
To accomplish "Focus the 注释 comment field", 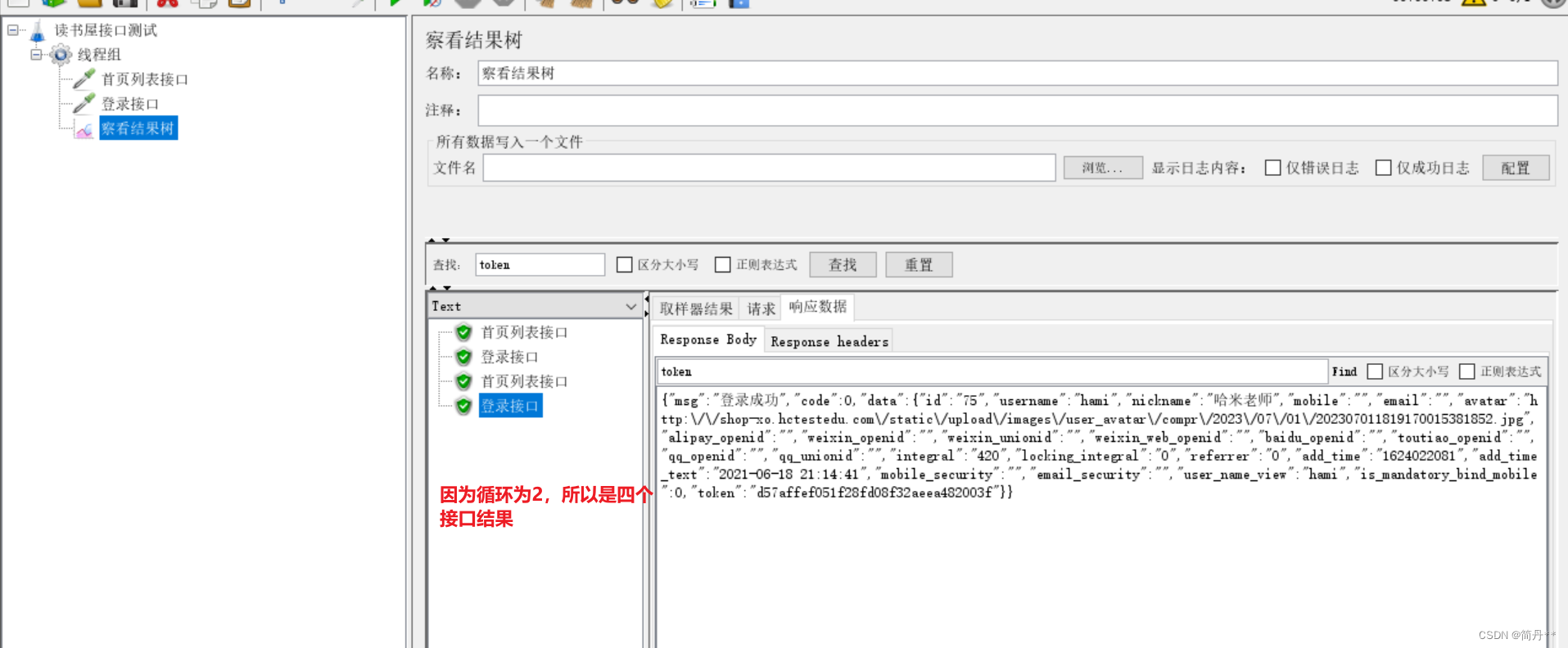I will point(1017,110).
